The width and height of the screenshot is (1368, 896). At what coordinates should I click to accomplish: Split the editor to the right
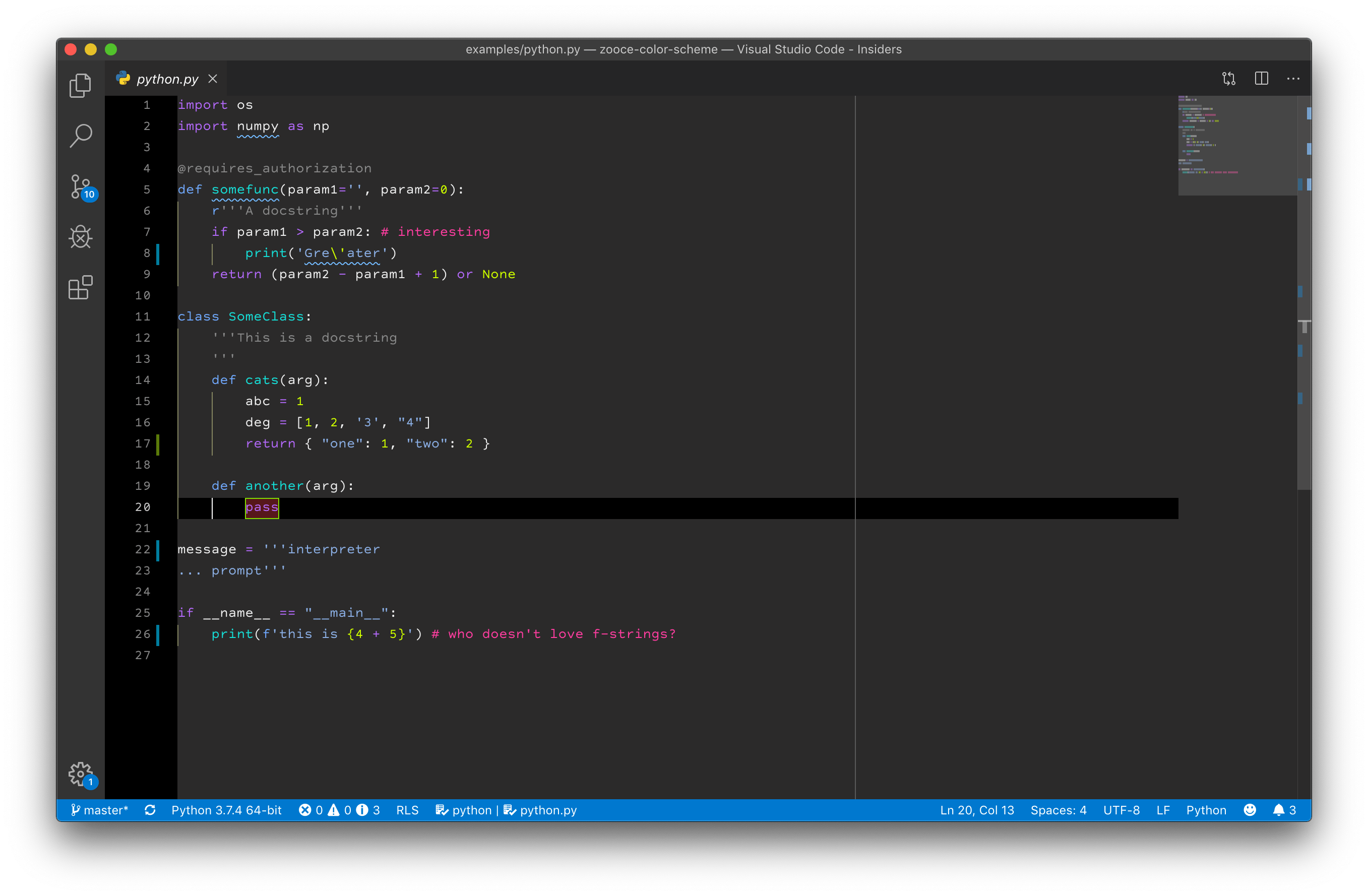[x=1261, y=79]
